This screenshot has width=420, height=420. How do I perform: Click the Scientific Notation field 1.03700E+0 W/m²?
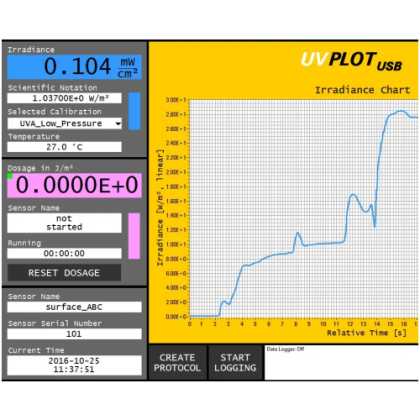coord(65,98)
